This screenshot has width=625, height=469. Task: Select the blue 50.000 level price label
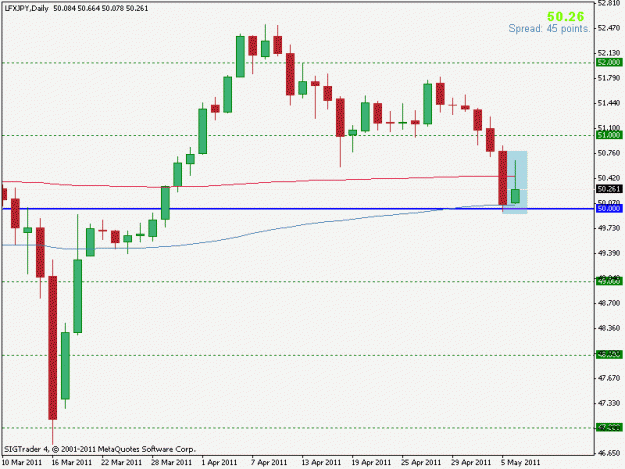click(x=609, y=208)
